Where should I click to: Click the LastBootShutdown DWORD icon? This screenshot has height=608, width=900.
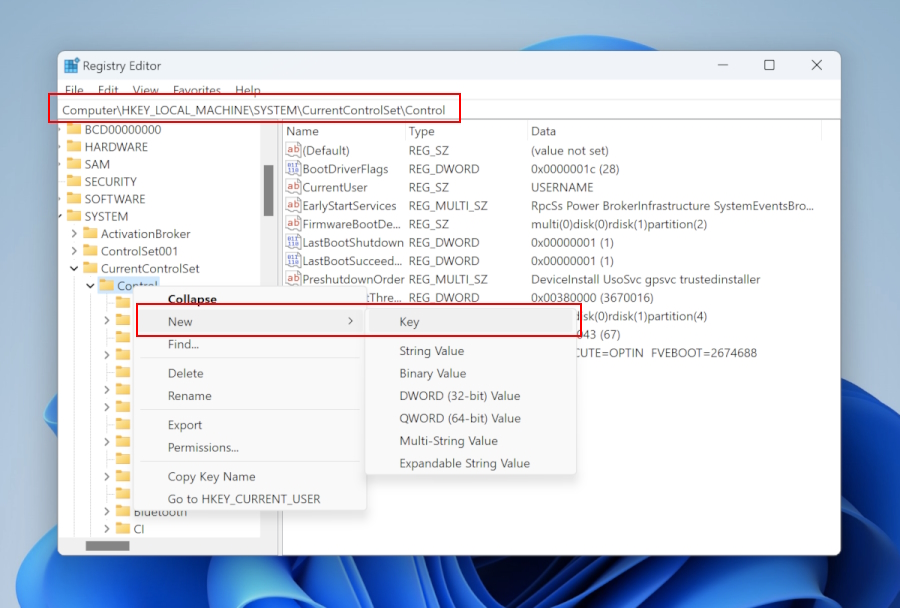pos(293,242)
